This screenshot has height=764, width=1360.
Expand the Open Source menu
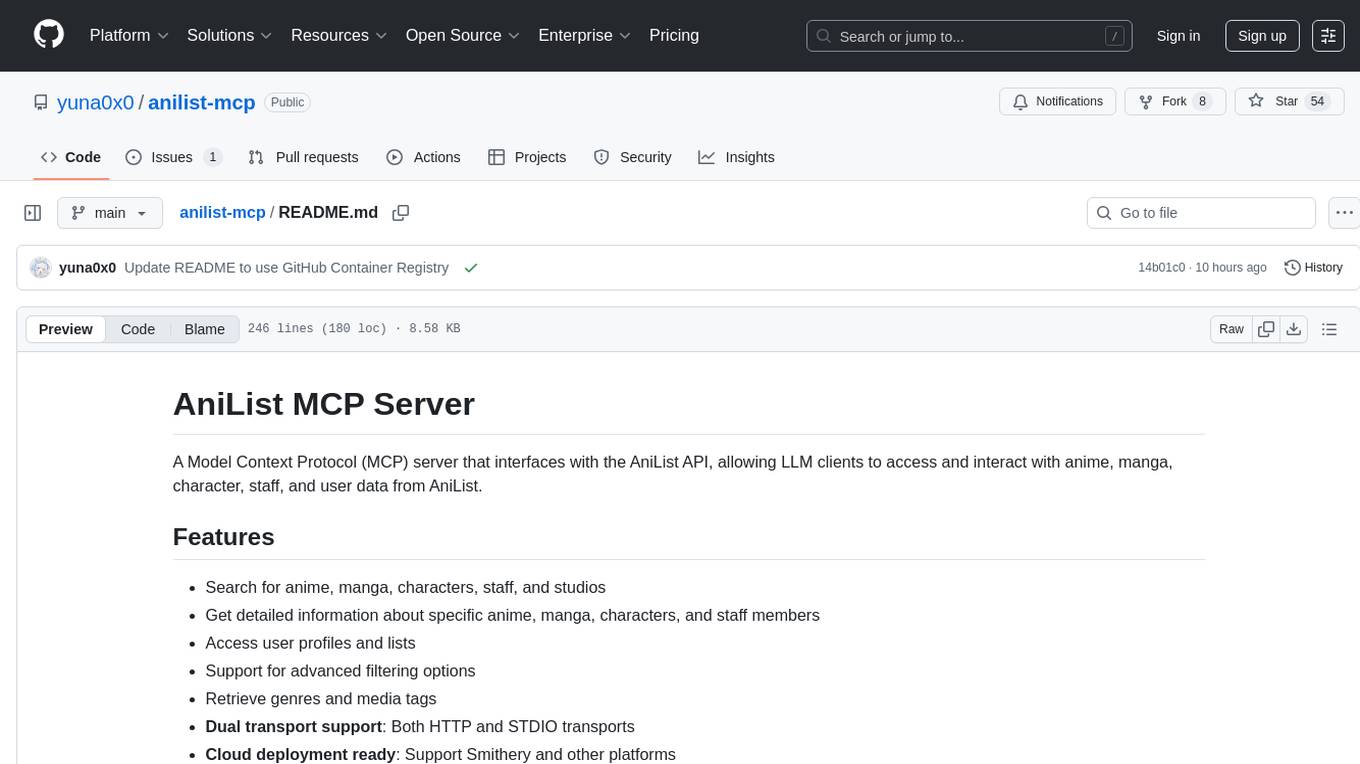pos(462,35)
